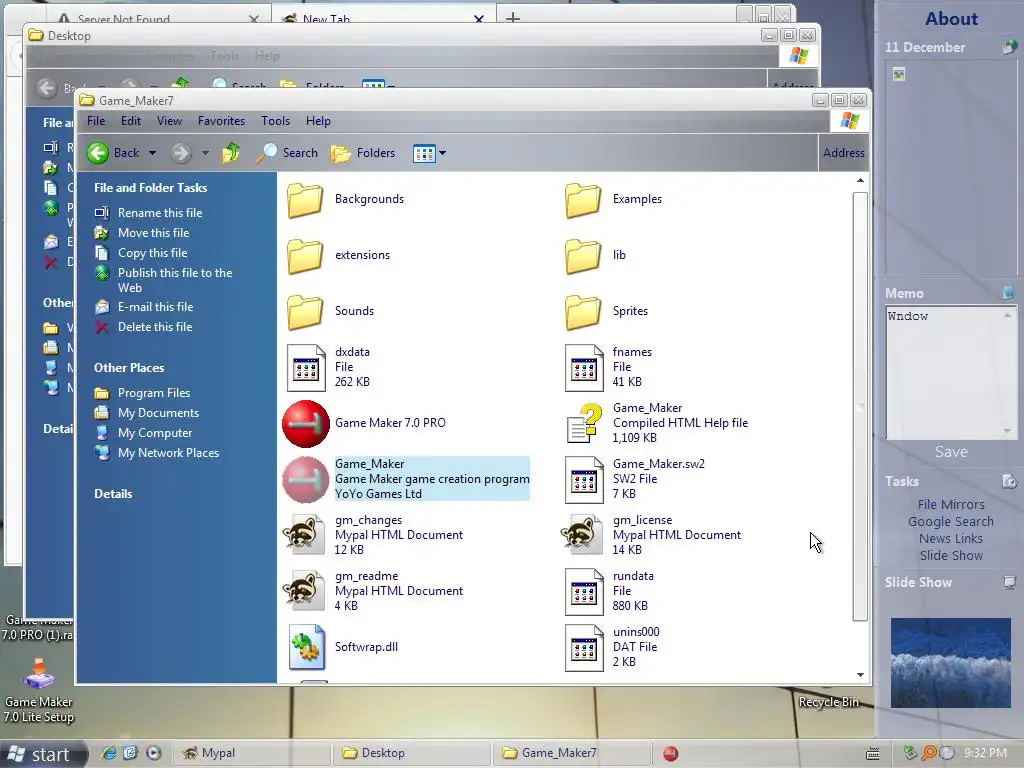Go to My Network Places link

[x=157, y=453]
